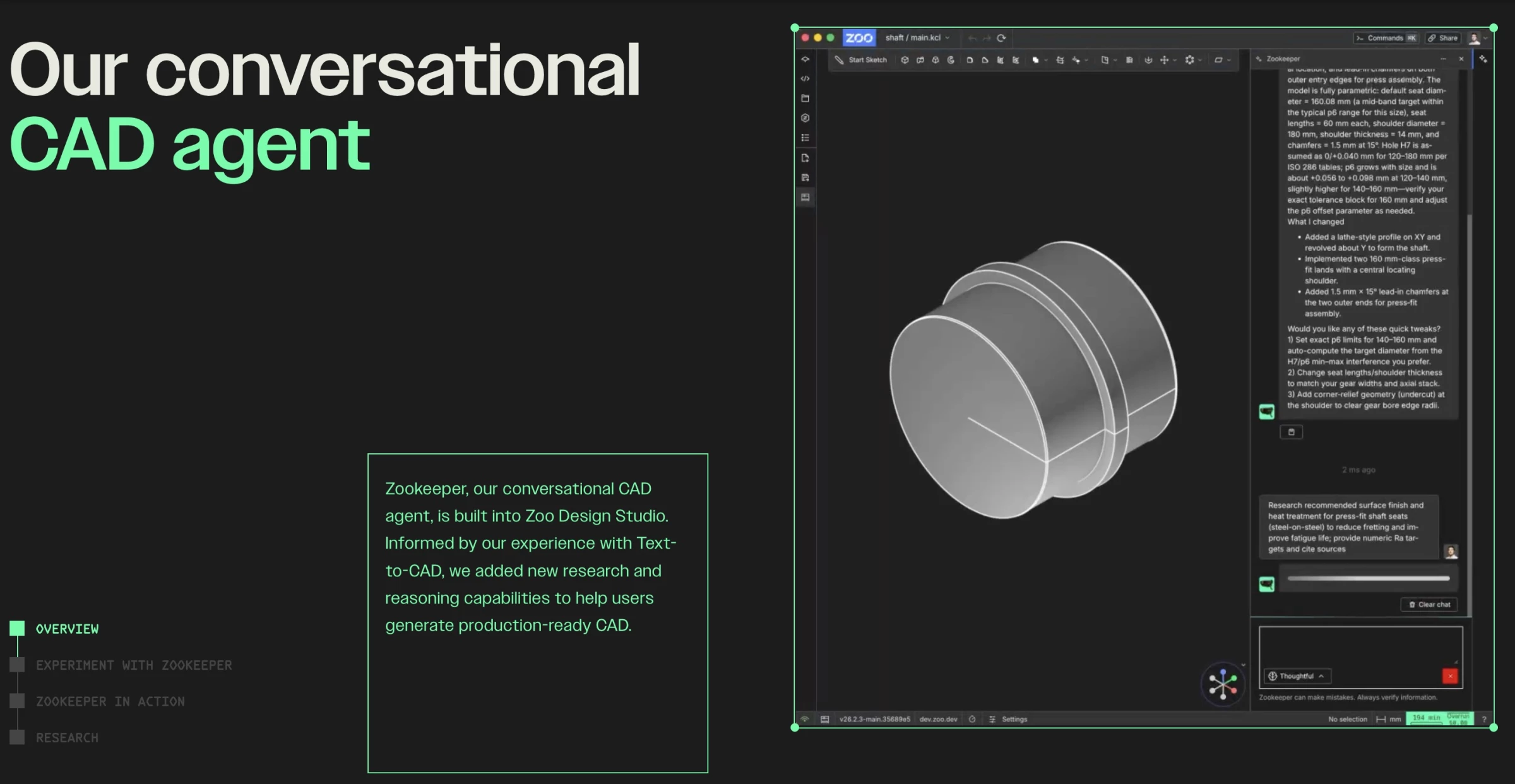Click the 3D orientation gizmo

[x=1223, y=684]
